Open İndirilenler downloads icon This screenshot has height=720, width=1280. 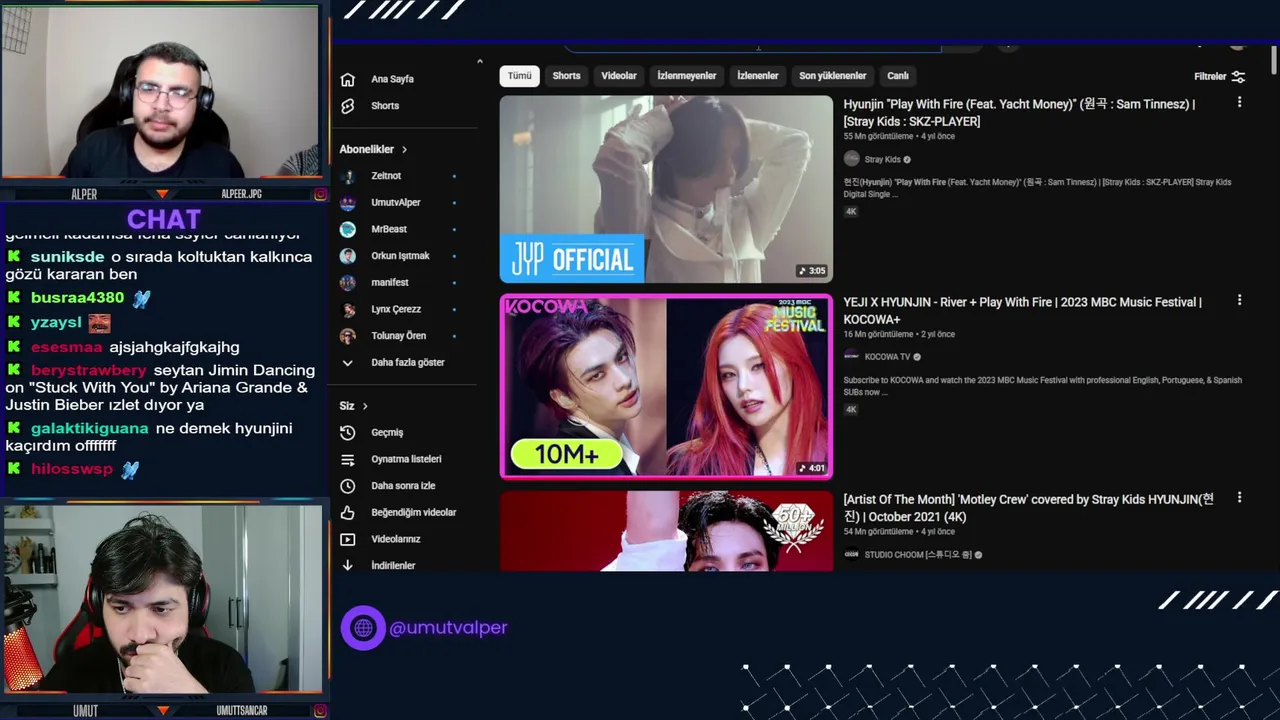348,566
